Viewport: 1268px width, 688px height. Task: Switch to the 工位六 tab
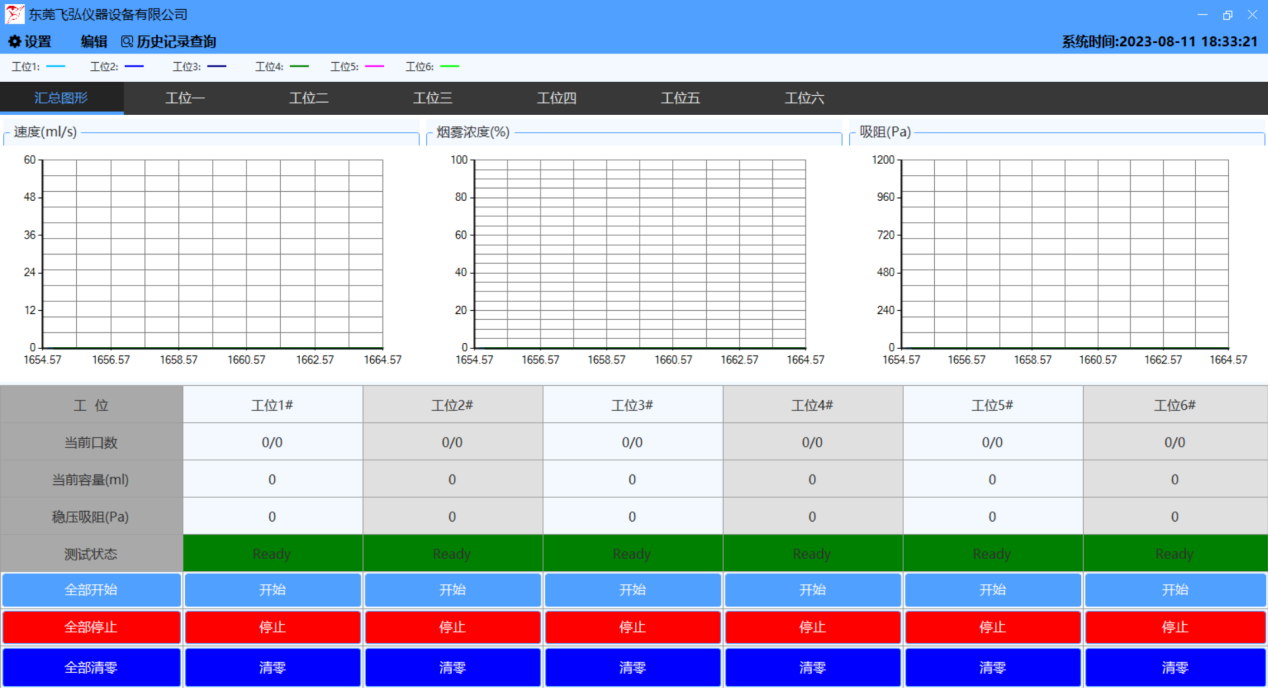(805, 98)
